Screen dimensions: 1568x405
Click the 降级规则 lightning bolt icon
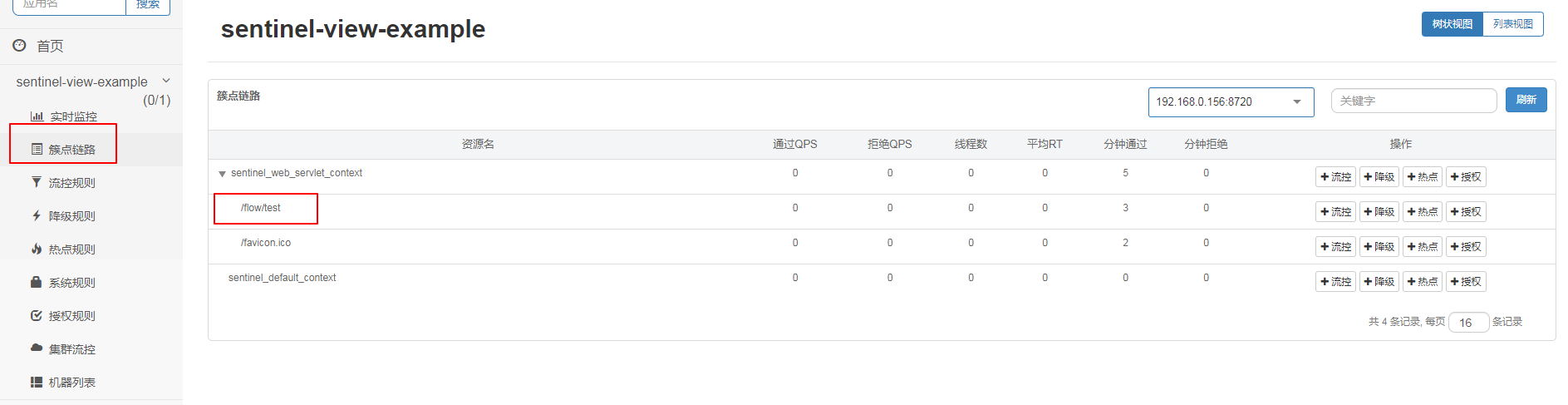coord(37,215)
